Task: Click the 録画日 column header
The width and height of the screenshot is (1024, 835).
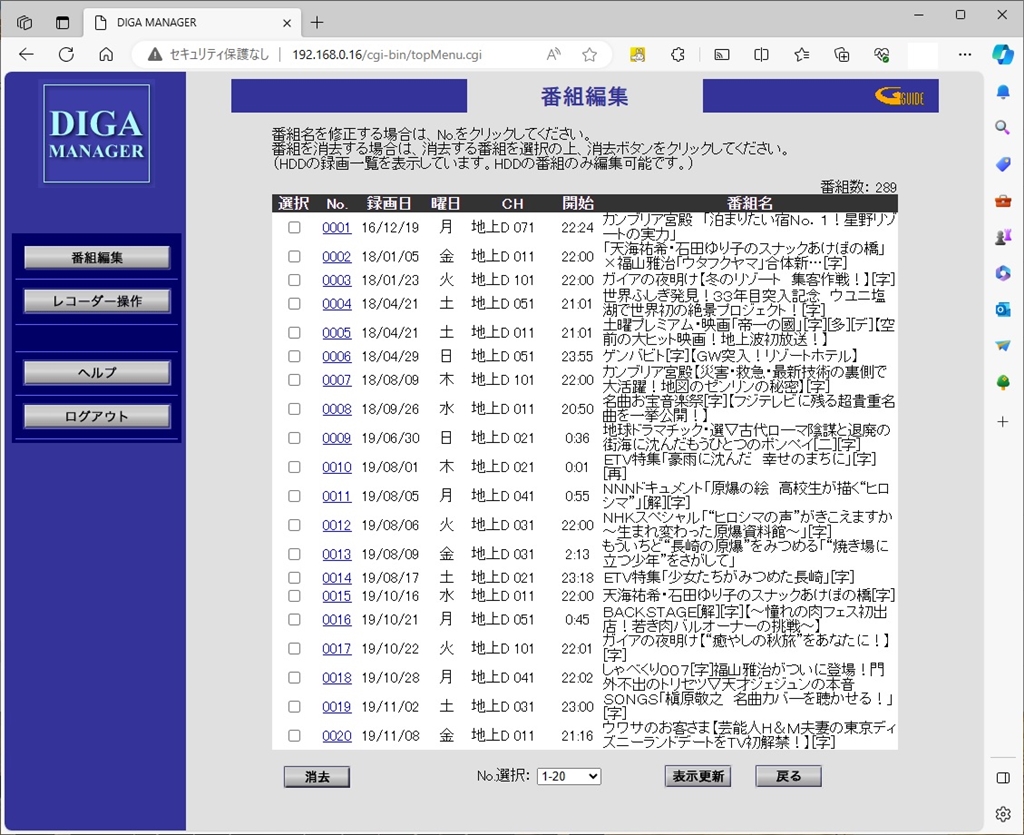Action: (x=389, y=204)
